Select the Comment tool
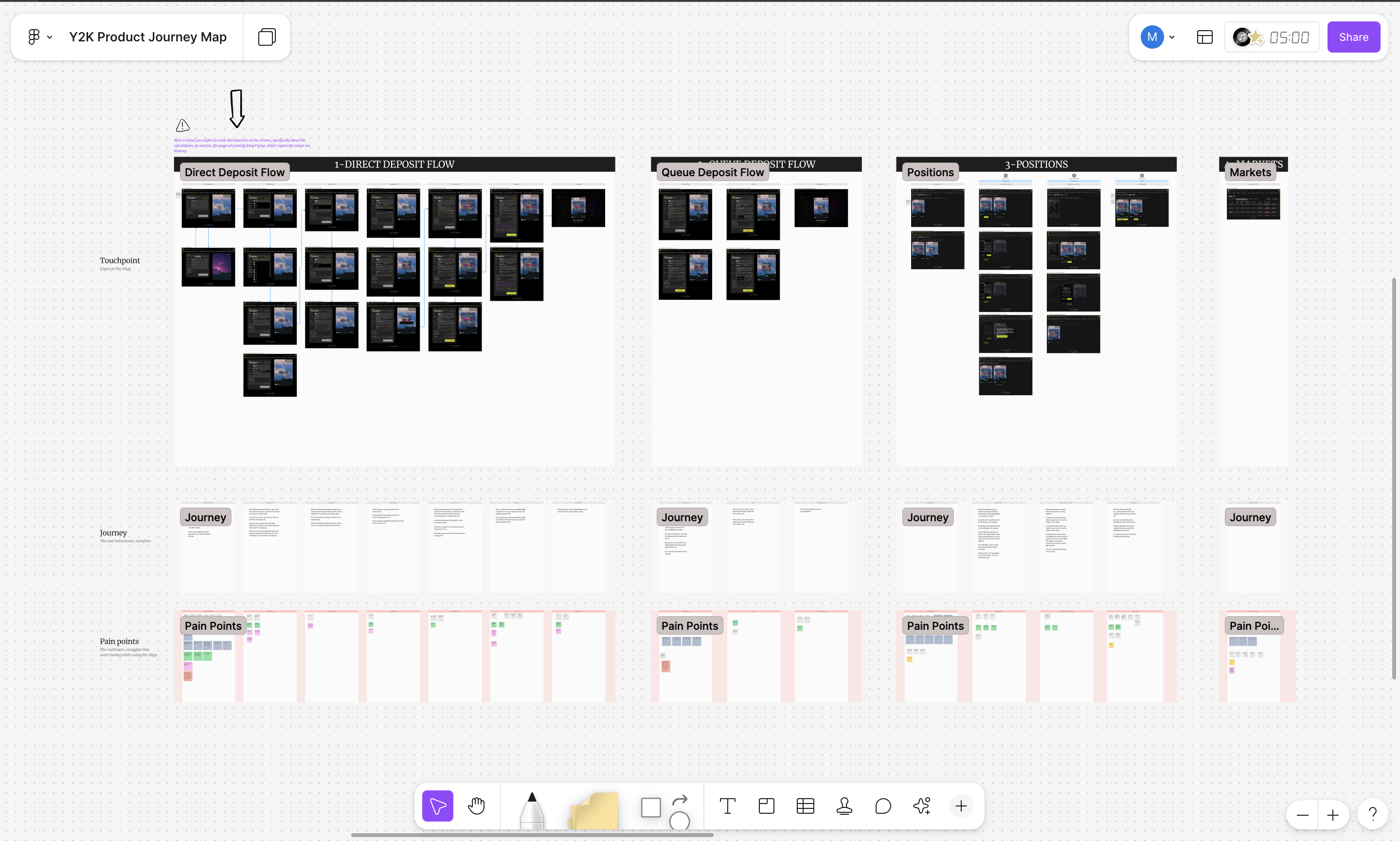Screen dimensions: 1400x841 (883, 805)
